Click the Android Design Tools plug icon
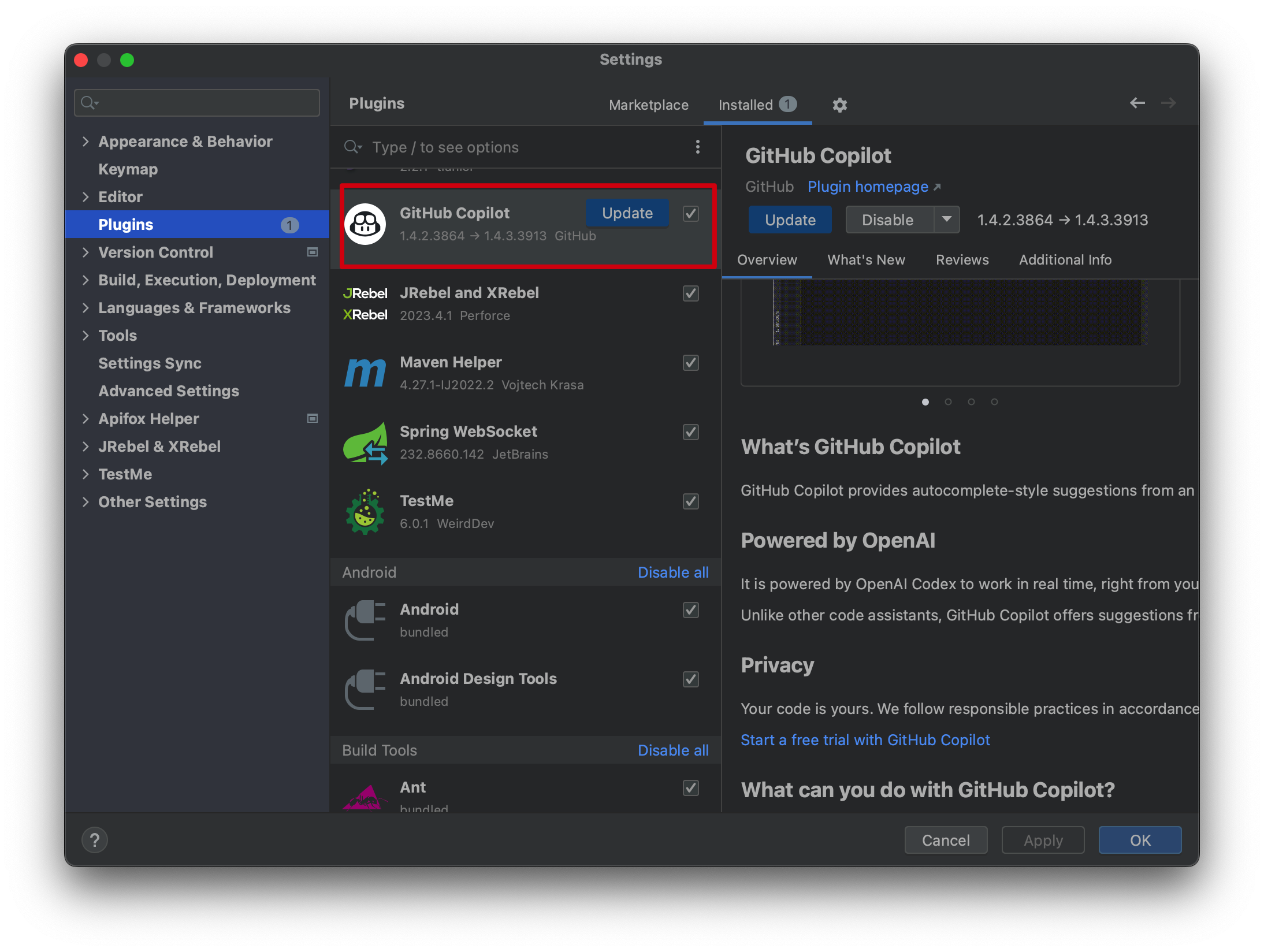1264x952 pixels. [x=365, y=690]
